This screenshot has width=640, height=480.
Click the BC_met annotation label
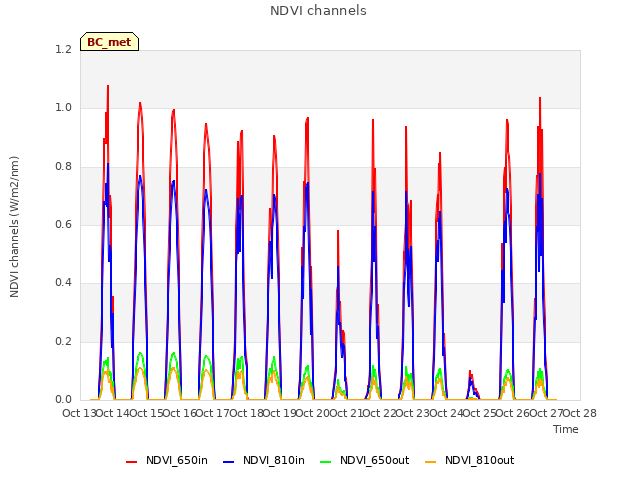pos(109,42)
